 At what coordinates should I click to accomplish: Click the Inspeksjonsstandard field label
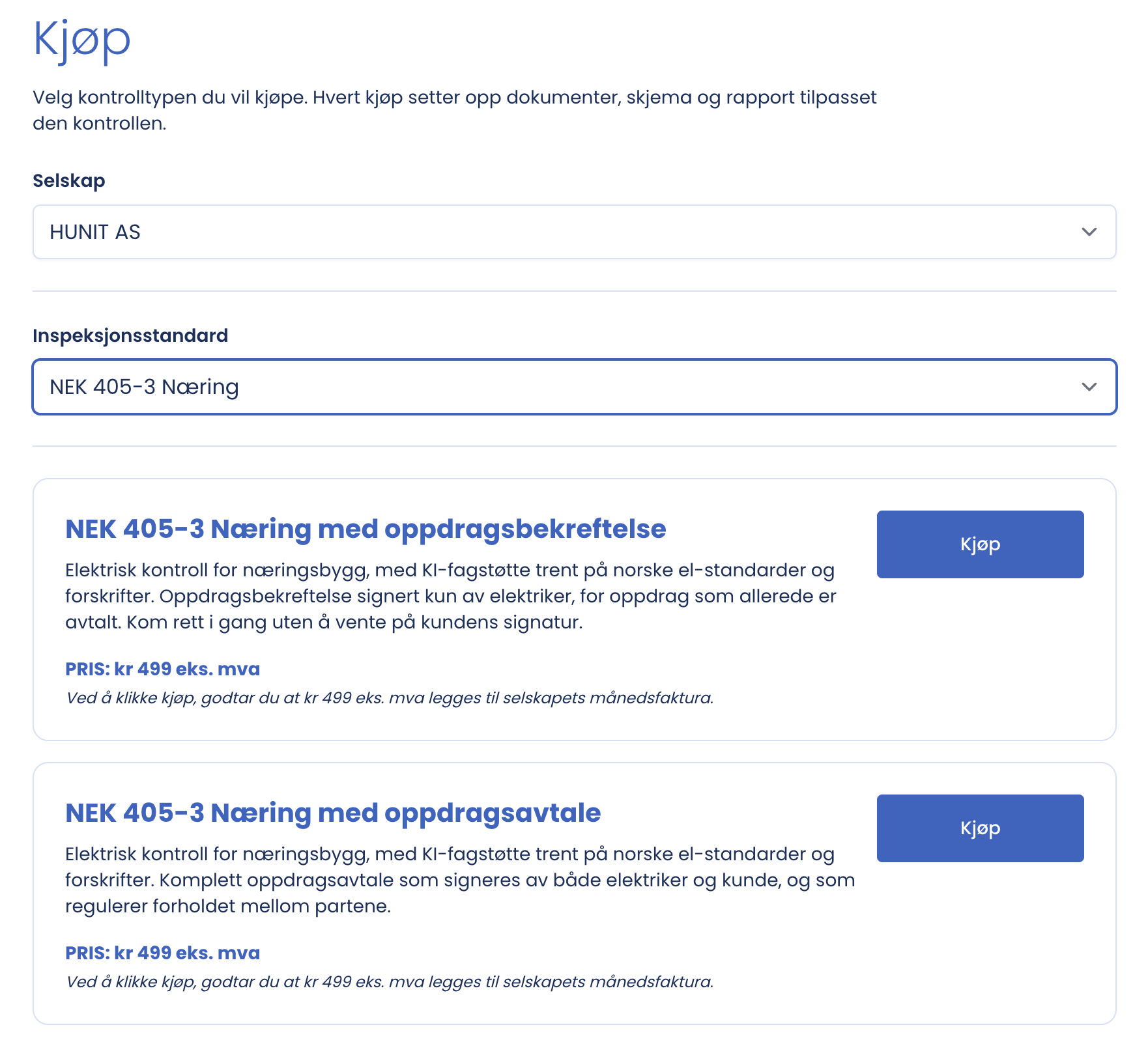[130, 335]
